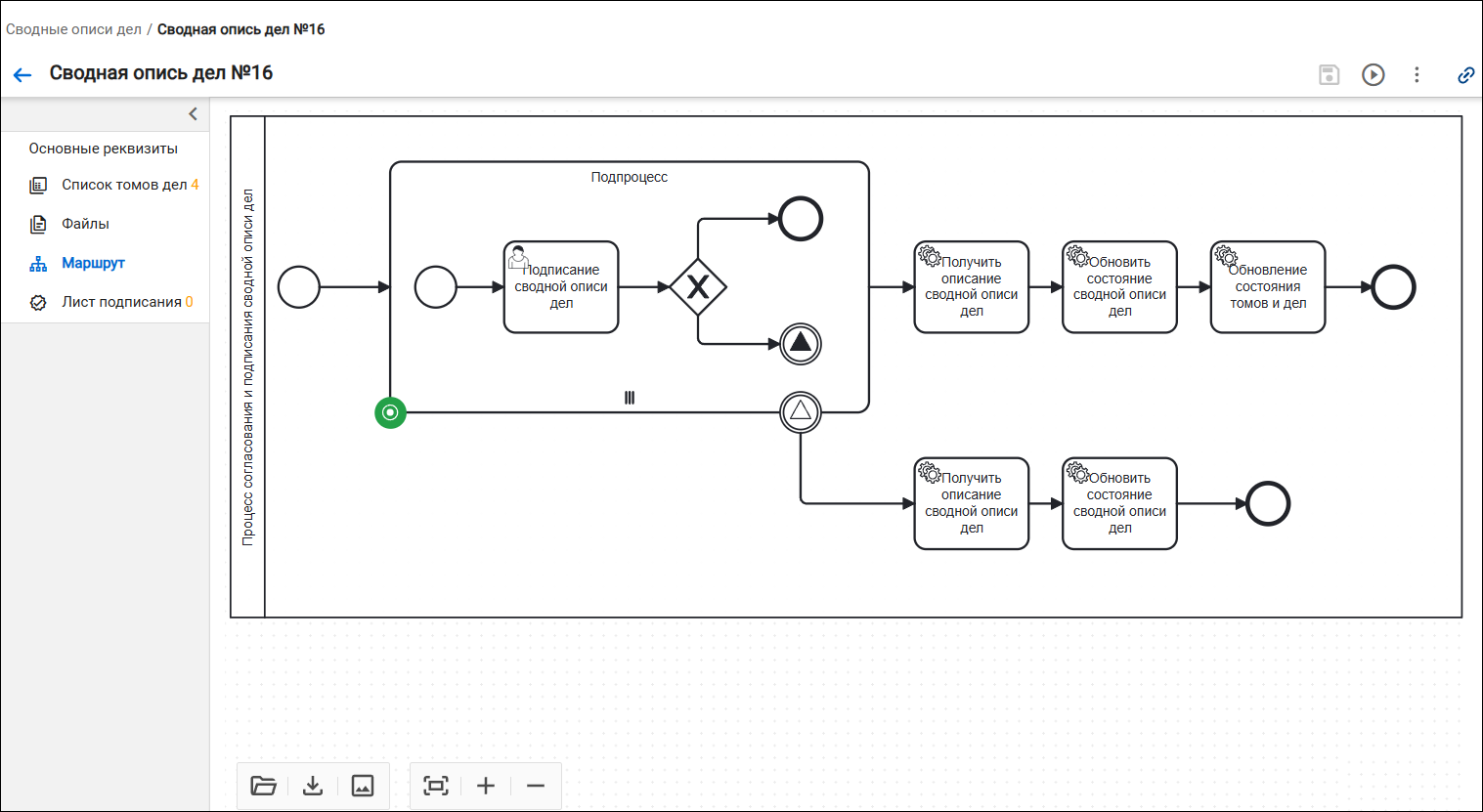The width and height of the screenshot is (1483, 812).
Task: Select the filled triangle signal end event
Action: pos(801,344)
